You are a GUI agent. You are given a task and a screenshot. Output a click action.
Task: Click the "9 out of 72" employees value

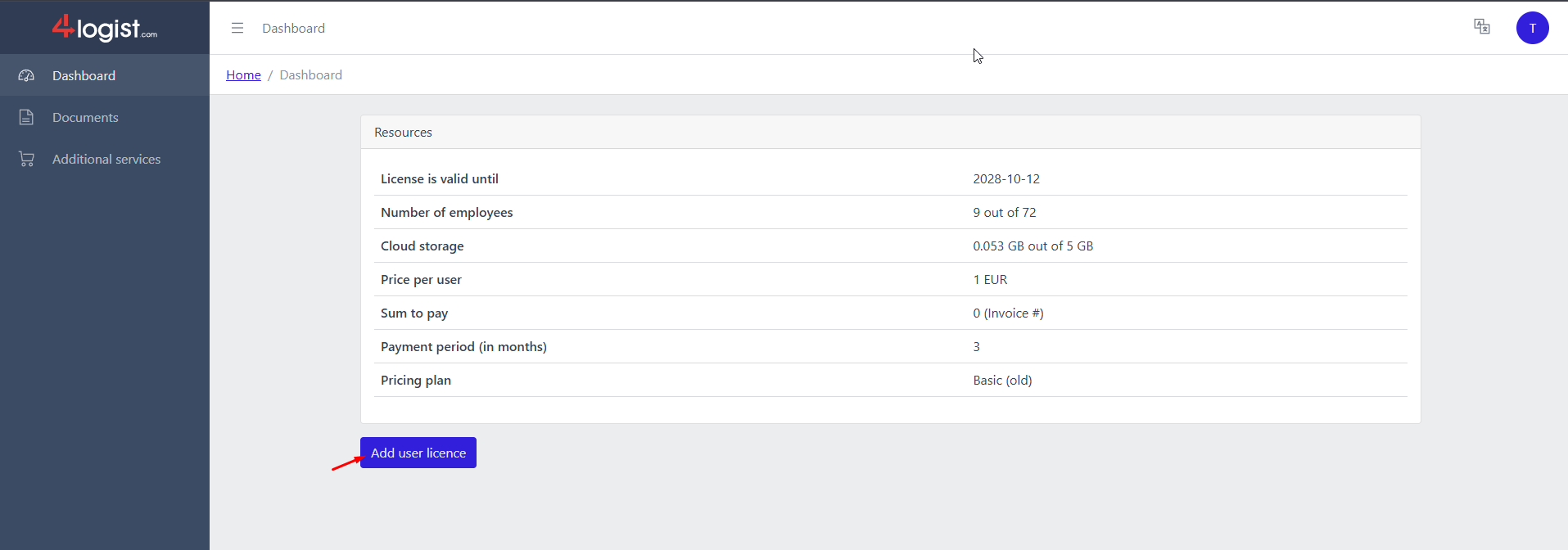point(1004,212)
